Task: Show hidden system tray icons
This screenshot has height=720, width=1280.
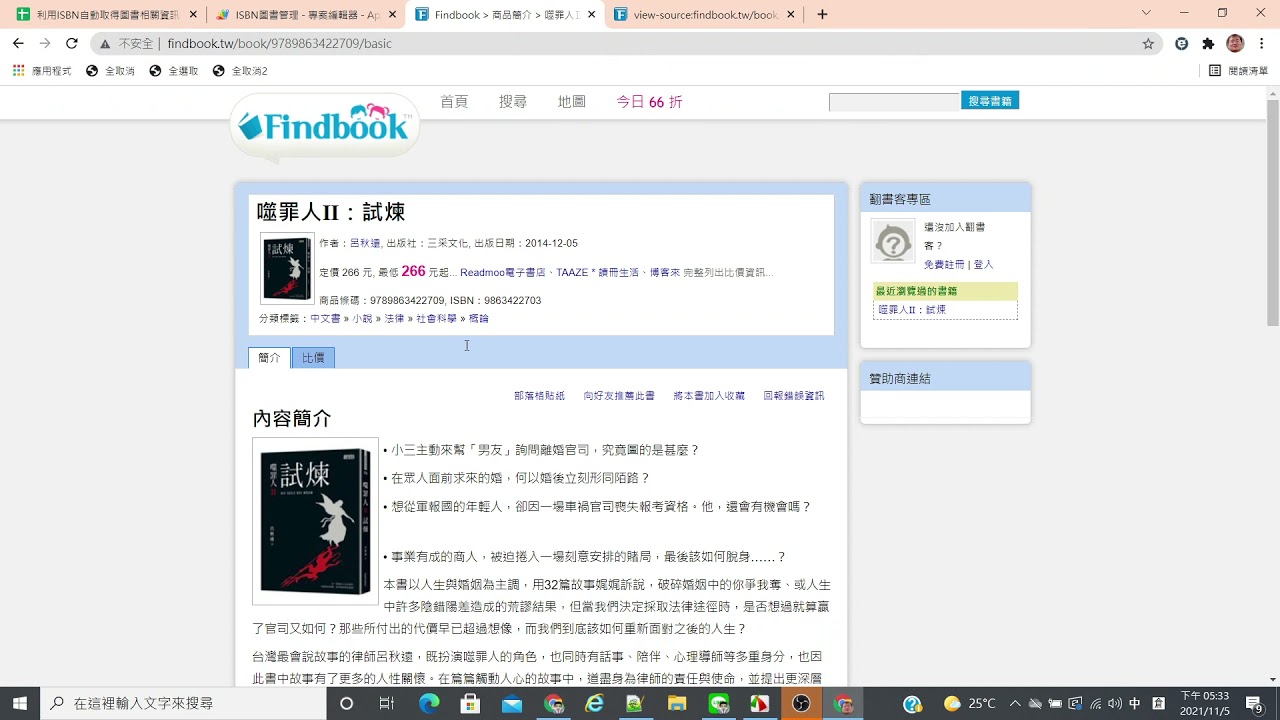Action: 1015,703
